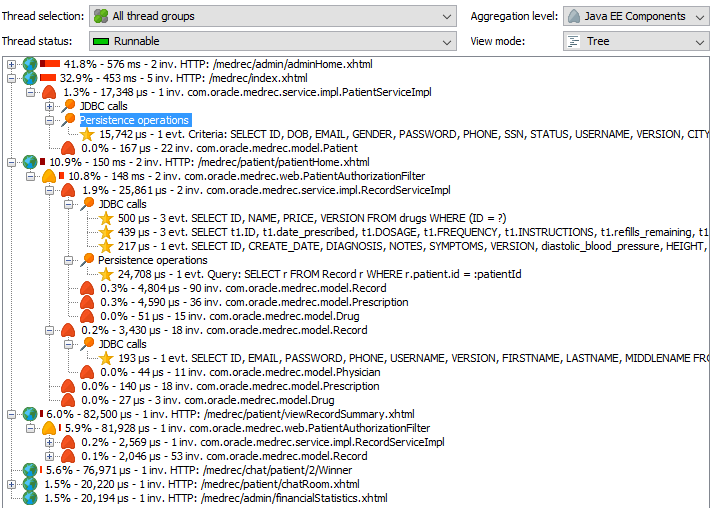Click magnifier icon beside selected Persistence operations
This screenshot has width=712, height=508.
click(x=68, y=120)
